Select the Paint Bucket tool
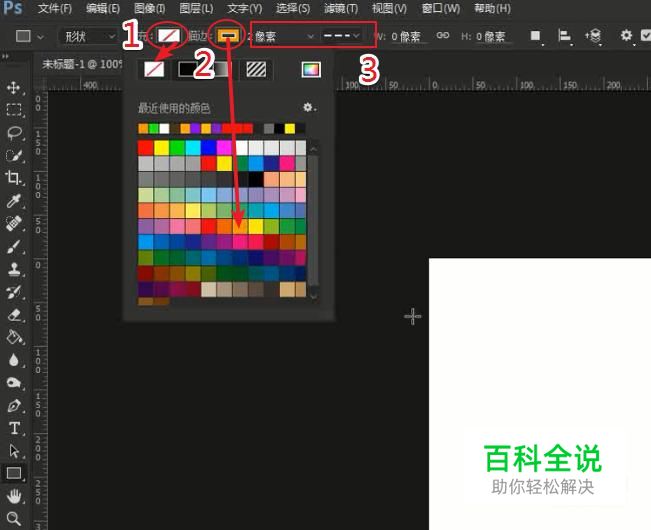 [15, 337]
